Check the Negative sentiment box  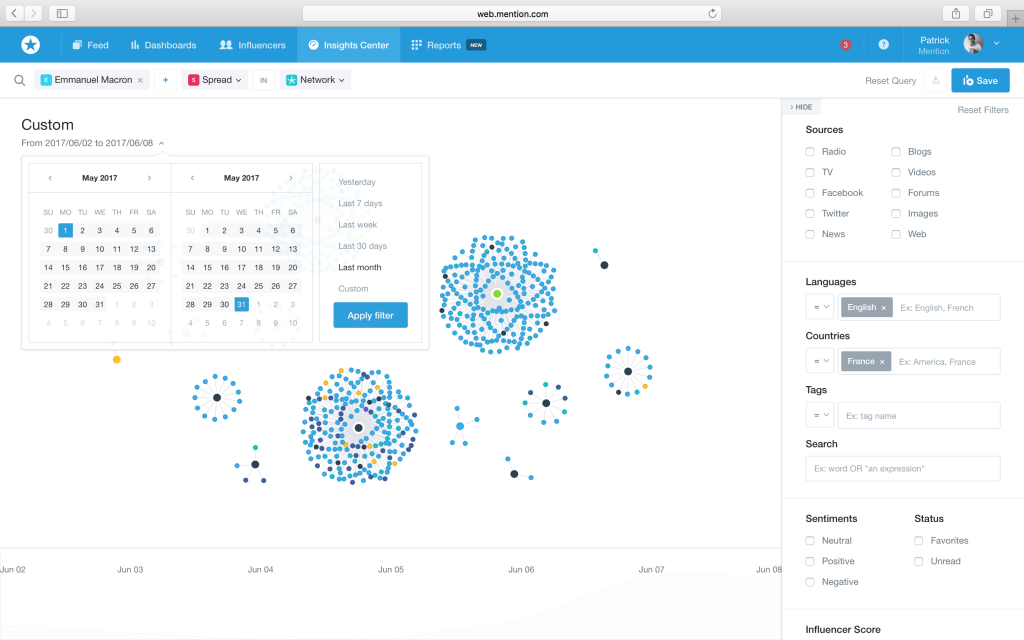tap(810, 582)
